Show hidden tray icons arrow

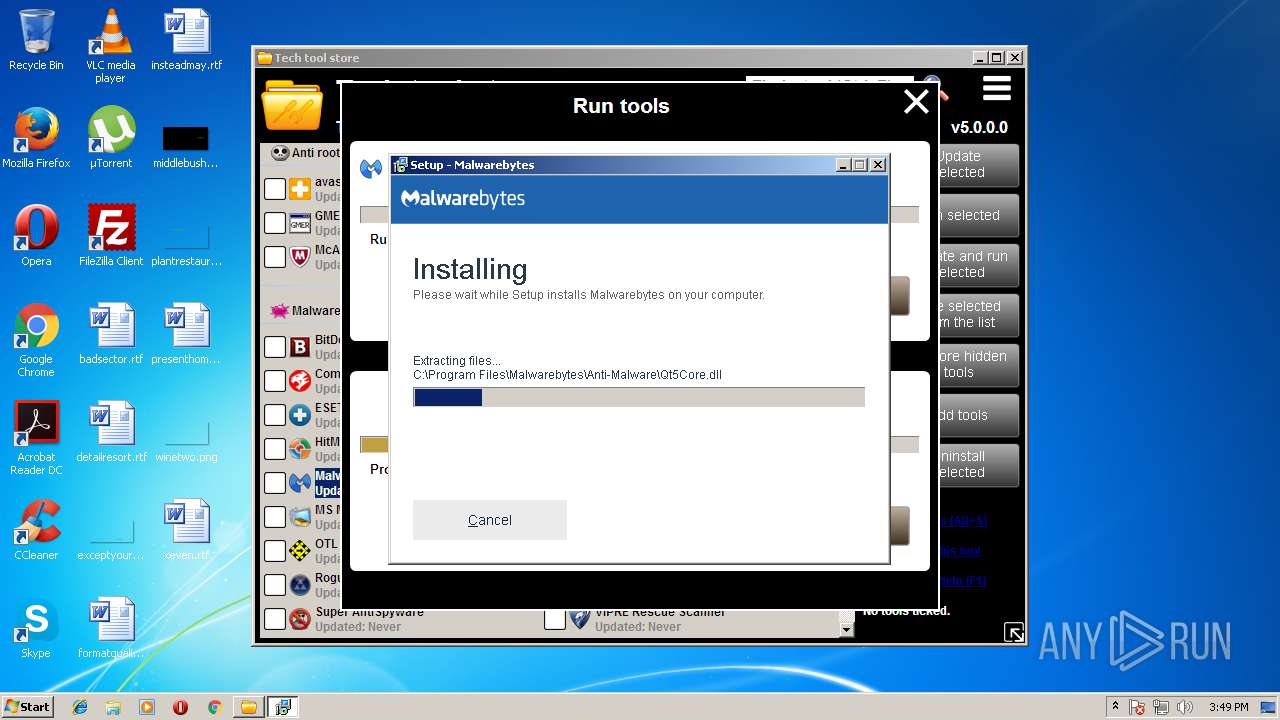[1115, 707]
